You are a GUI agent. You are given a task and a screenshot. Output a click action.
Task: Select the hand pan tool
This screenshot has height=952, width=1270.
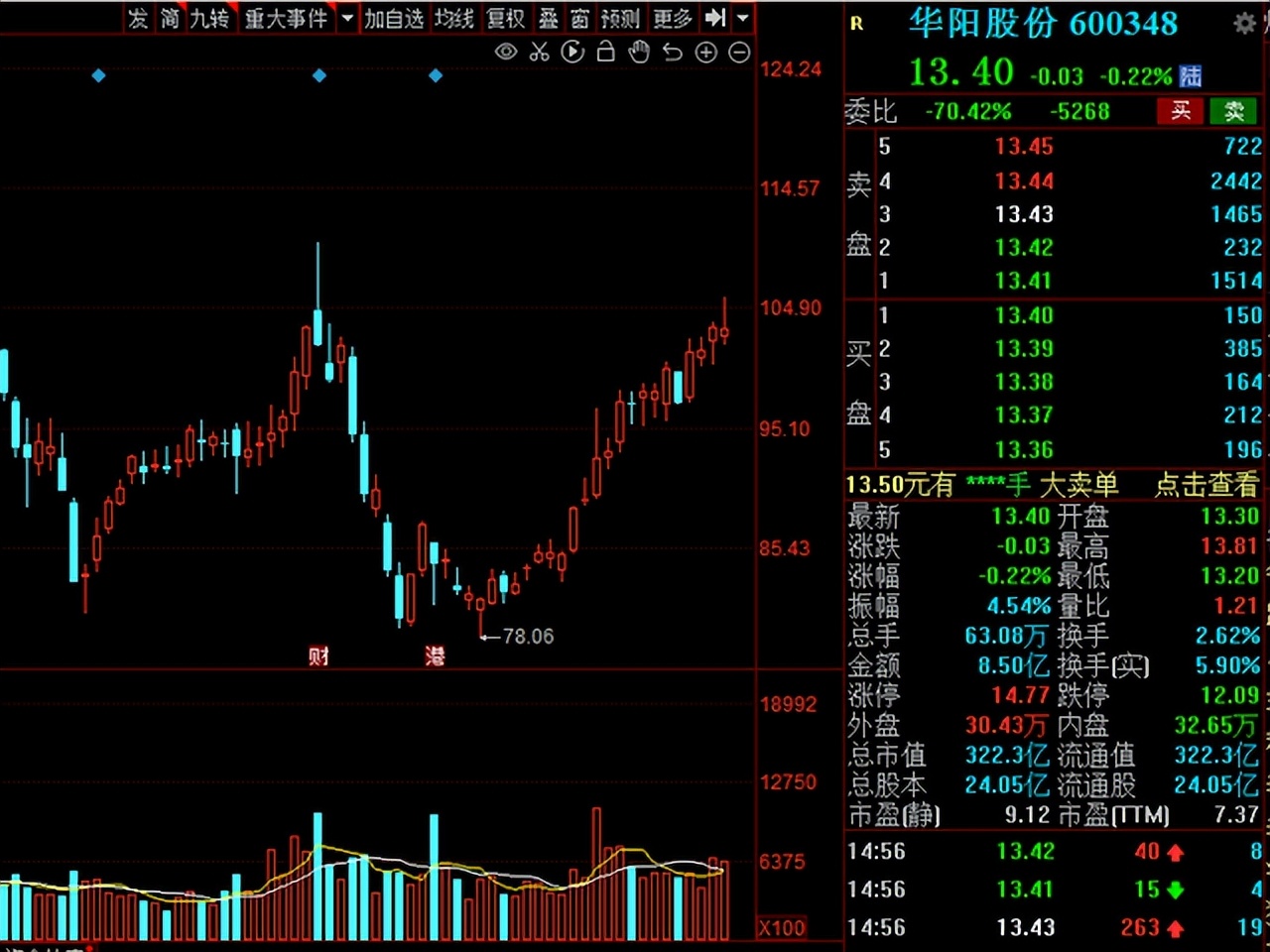(x=639, y=52)
